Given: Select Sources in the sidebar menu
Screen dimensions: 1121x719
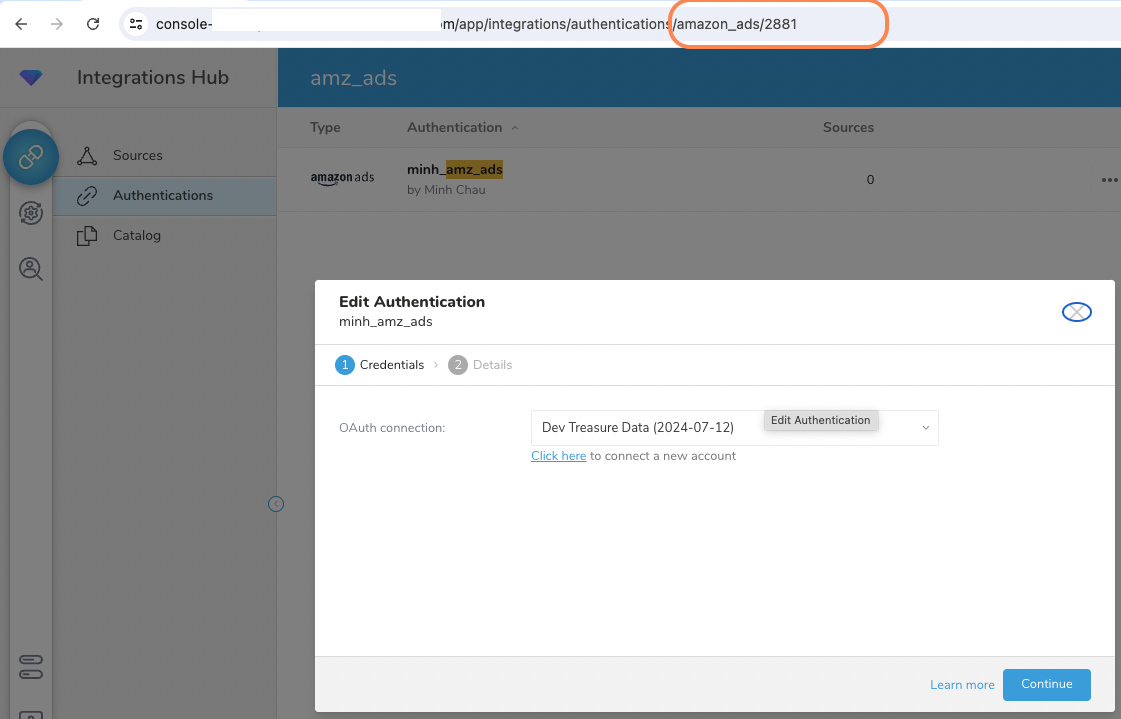Looking at the screenshot, I should coord(138,156).
